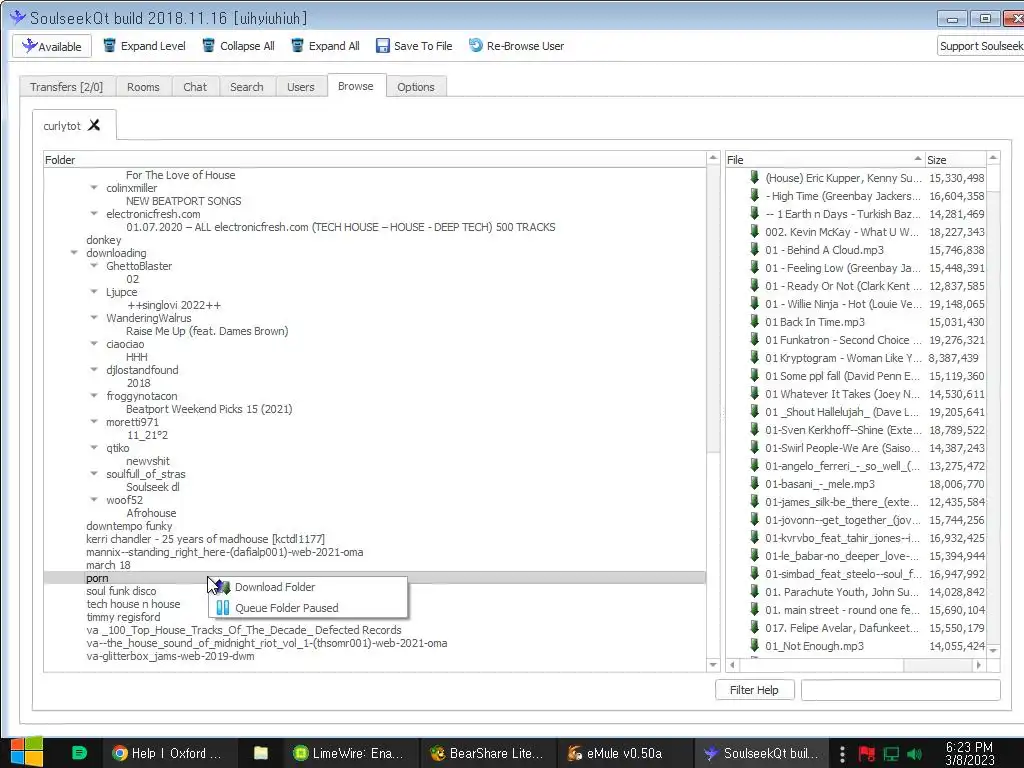Open the Options tab
This screenshot has height=768, width=1024.
(415, 87)
